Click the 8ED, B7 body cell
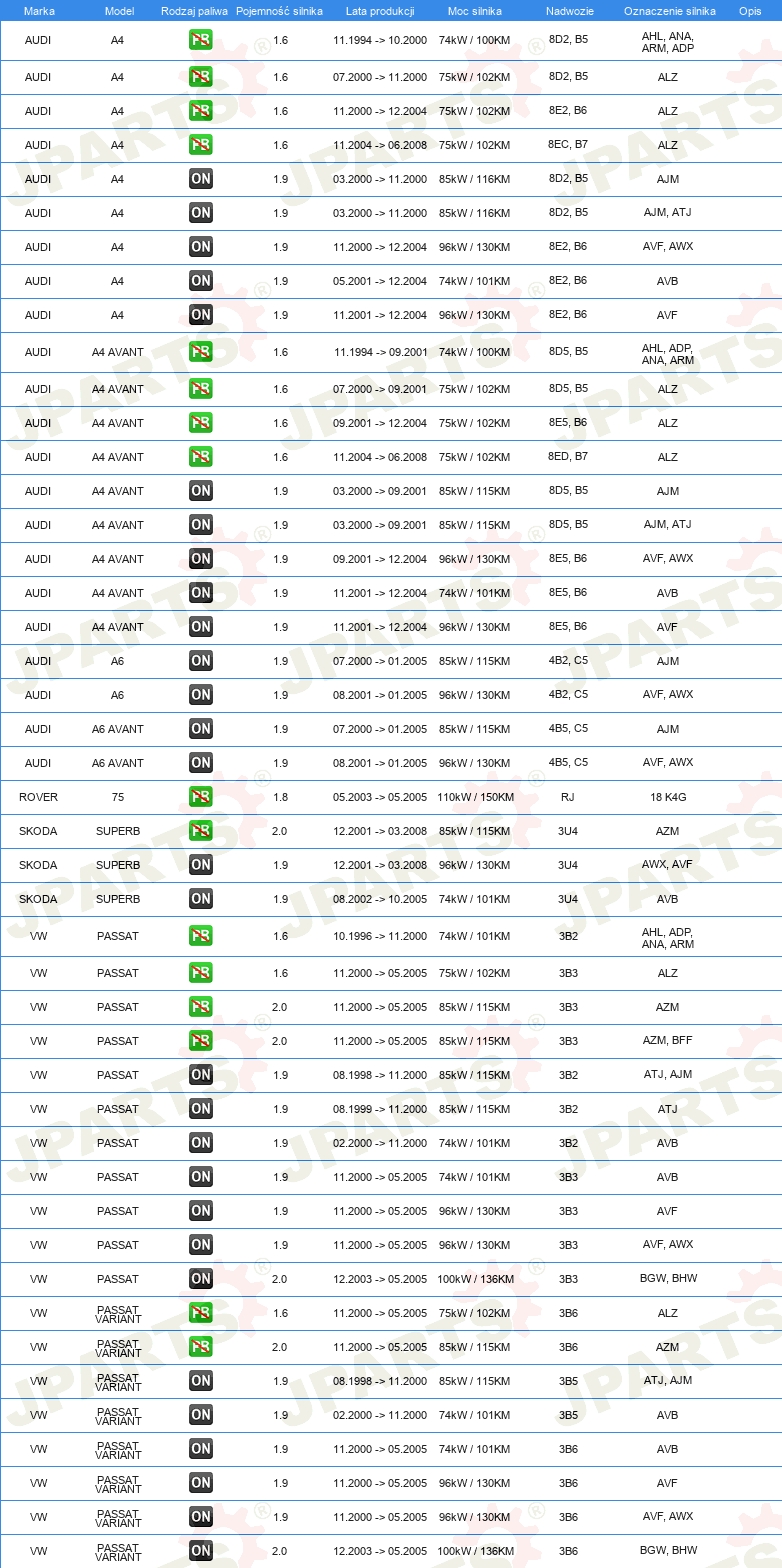 coord(568,457)
